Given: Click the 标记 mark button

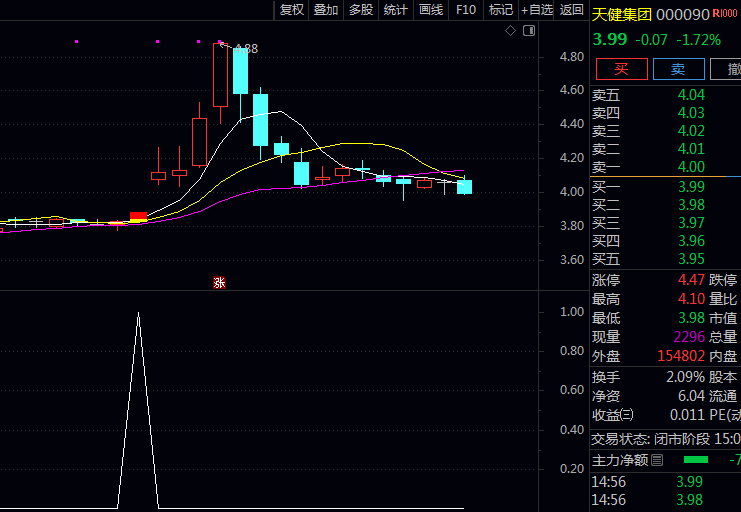Looking at the screenshot, I should click(500, 10).
